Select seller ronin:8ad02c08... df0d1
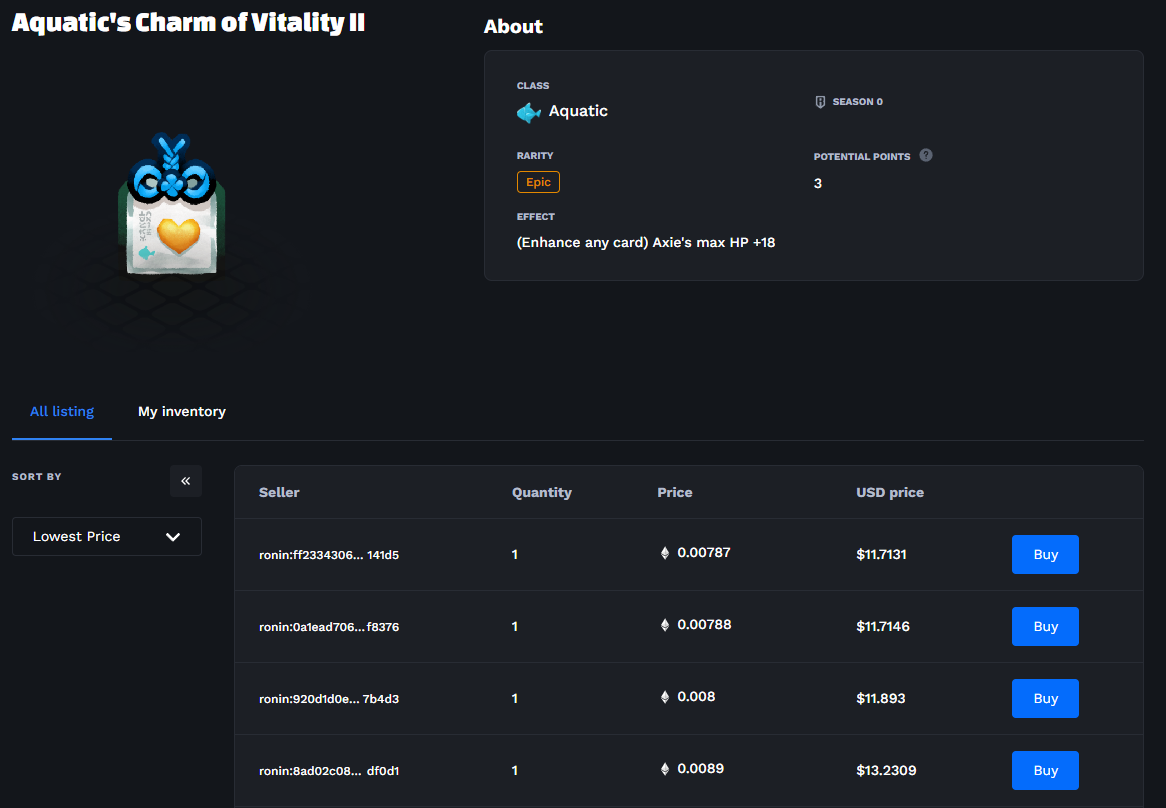 (329, 772)
